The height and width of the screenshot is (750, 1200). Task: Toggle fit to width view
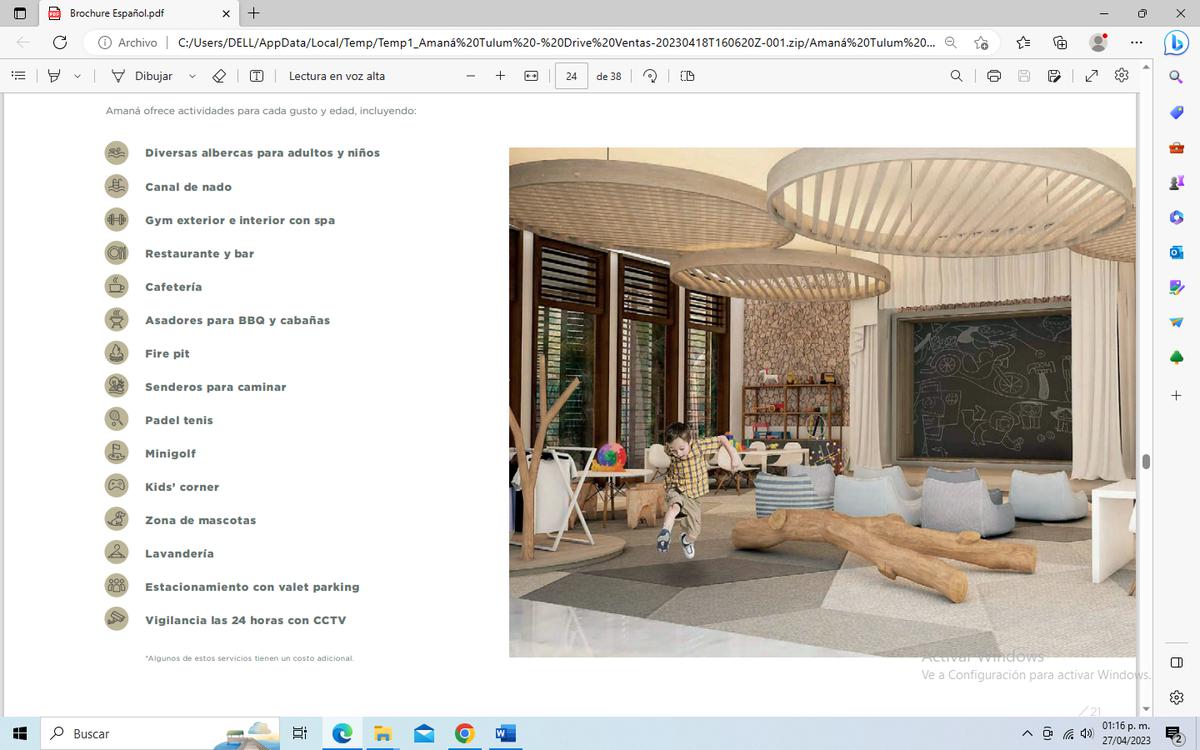pyautogui.click(x=531, y=76)
